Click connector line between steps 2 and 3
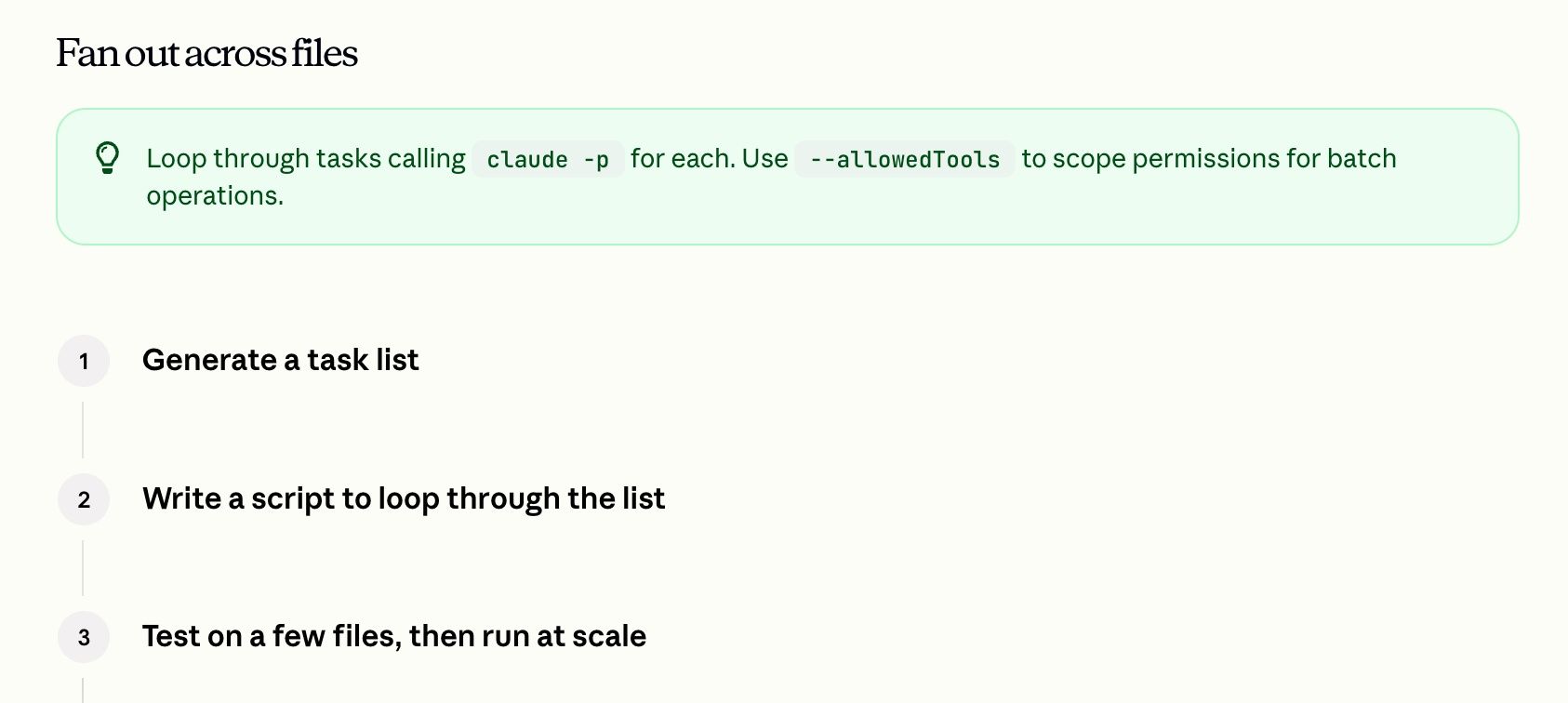 [x=83, y=568]
